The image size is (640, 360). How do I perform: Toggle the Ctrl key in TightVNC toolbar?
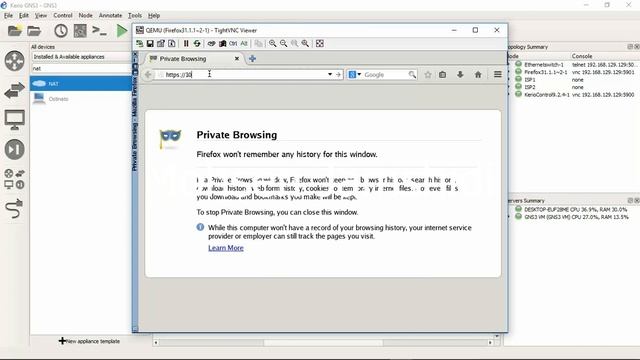[233, 43]
